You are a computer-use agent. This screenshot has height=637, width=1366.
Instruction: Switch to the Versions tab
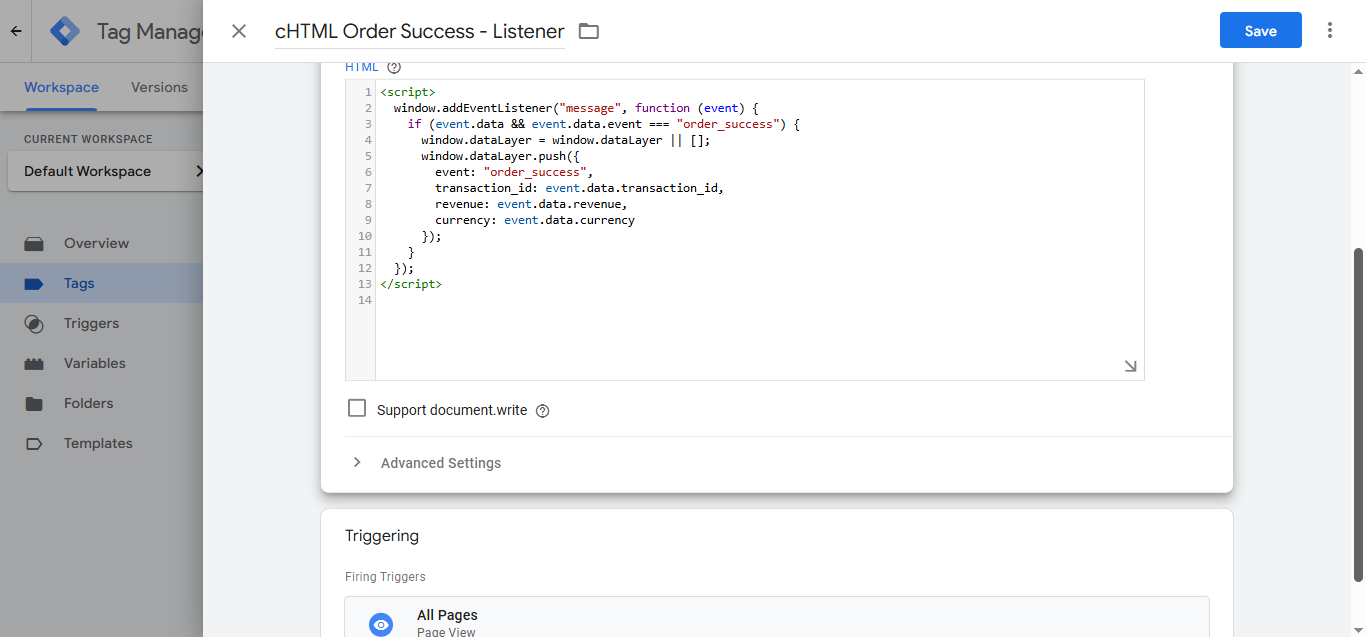pos(159,87)
